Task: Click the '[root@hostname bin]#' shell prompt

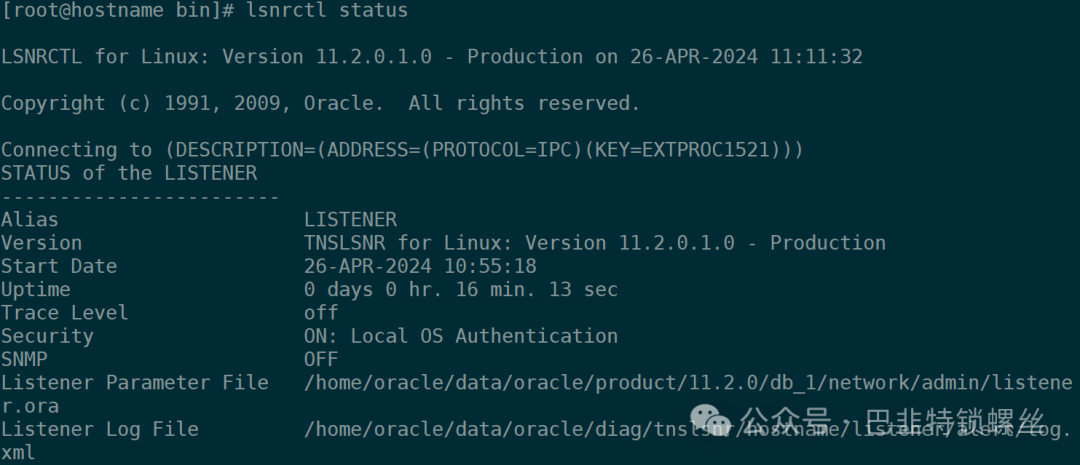Action: click(x=117, y=11)
